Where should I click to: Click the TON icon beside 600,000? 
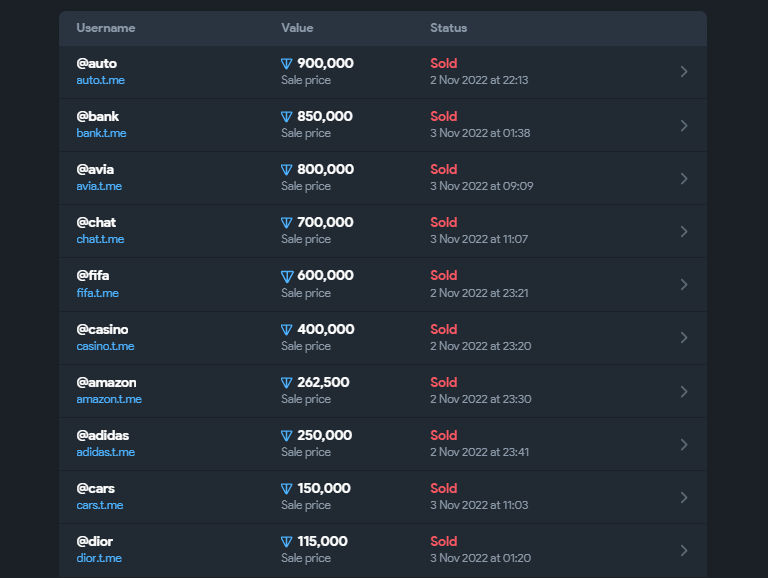pyautogui.click(x=287, y=276)
